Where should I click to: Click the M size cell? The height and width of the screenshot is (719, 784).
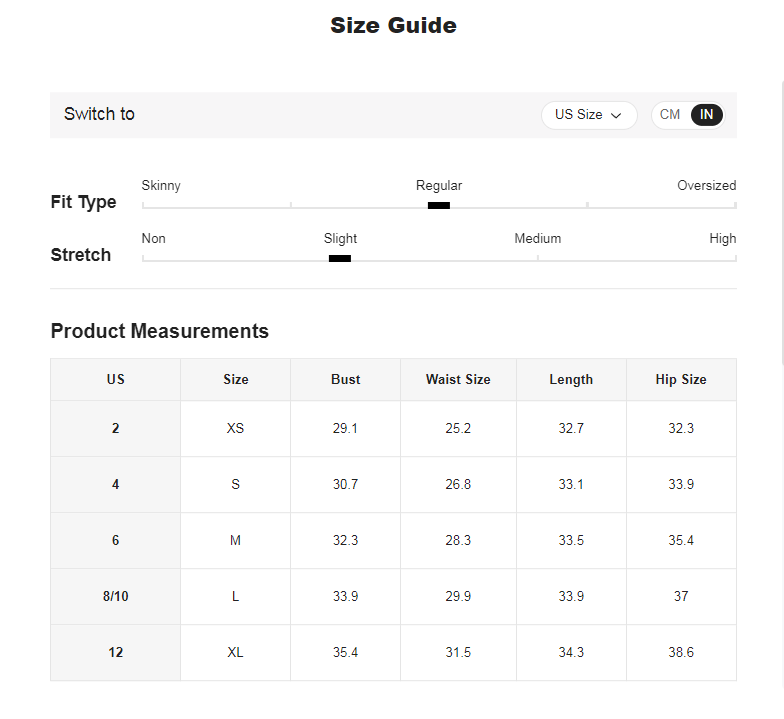point(235,540)
